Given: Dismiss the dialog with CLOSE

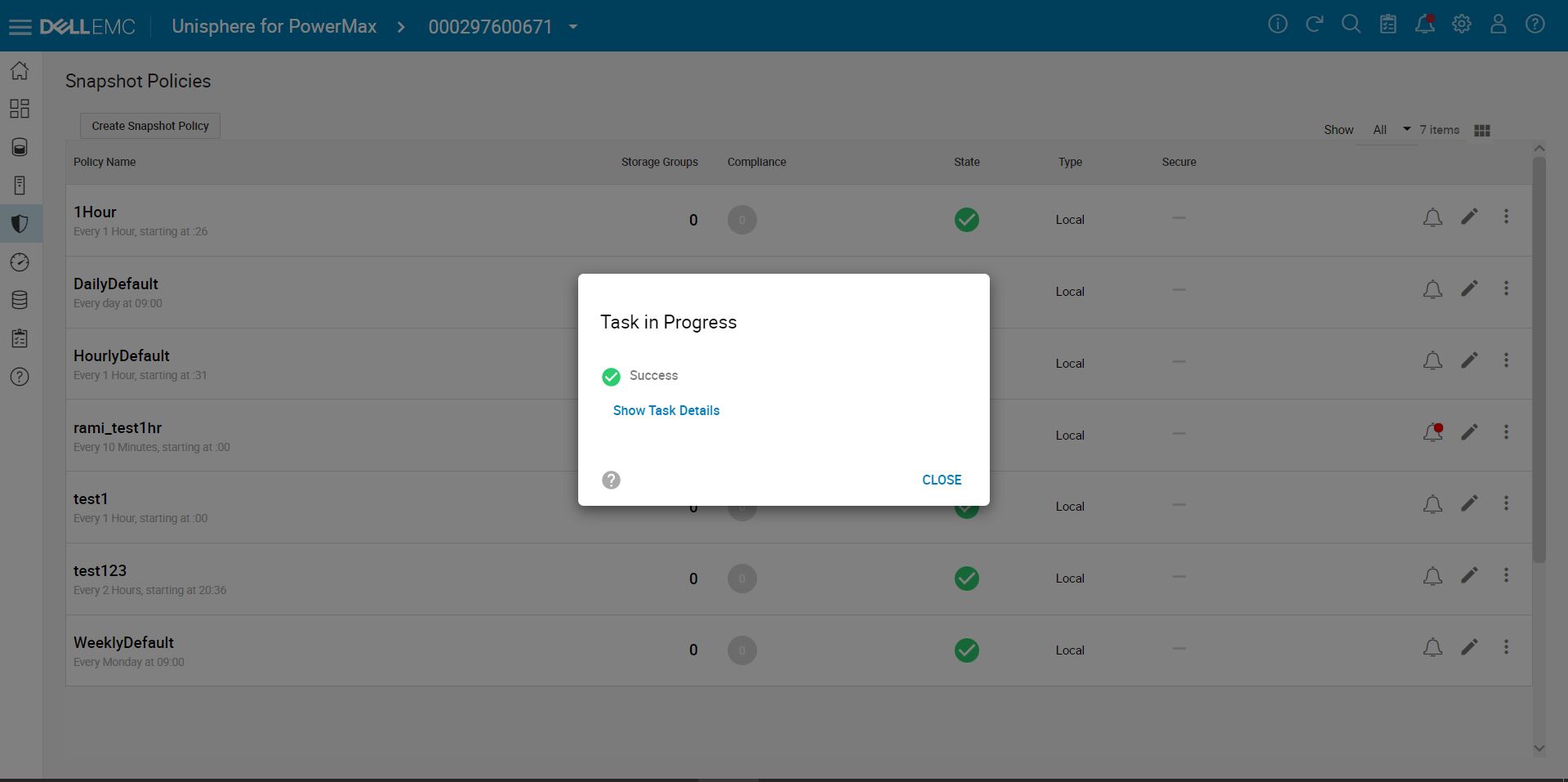Looking at the screenshot, I should click(941, 480).
